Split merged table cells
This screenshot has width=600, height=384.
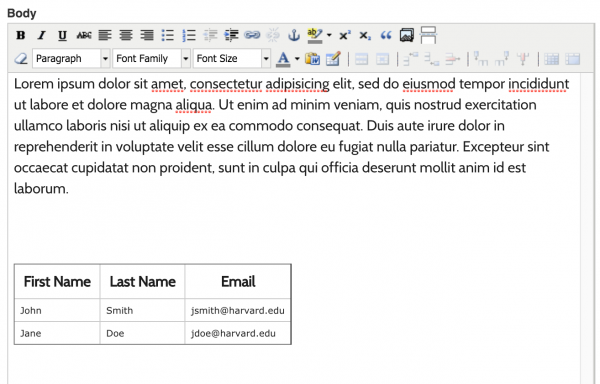(x=551, y=59)
